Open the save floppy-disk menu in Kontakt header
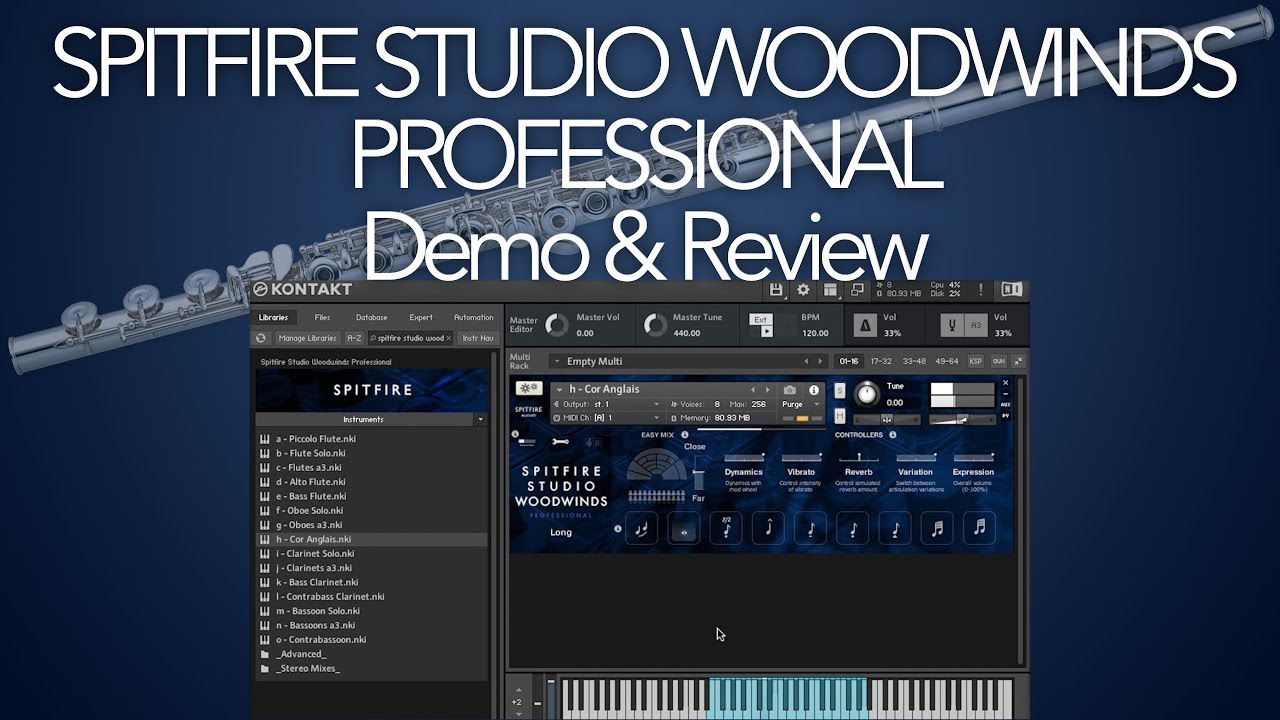 click(776, 290)
